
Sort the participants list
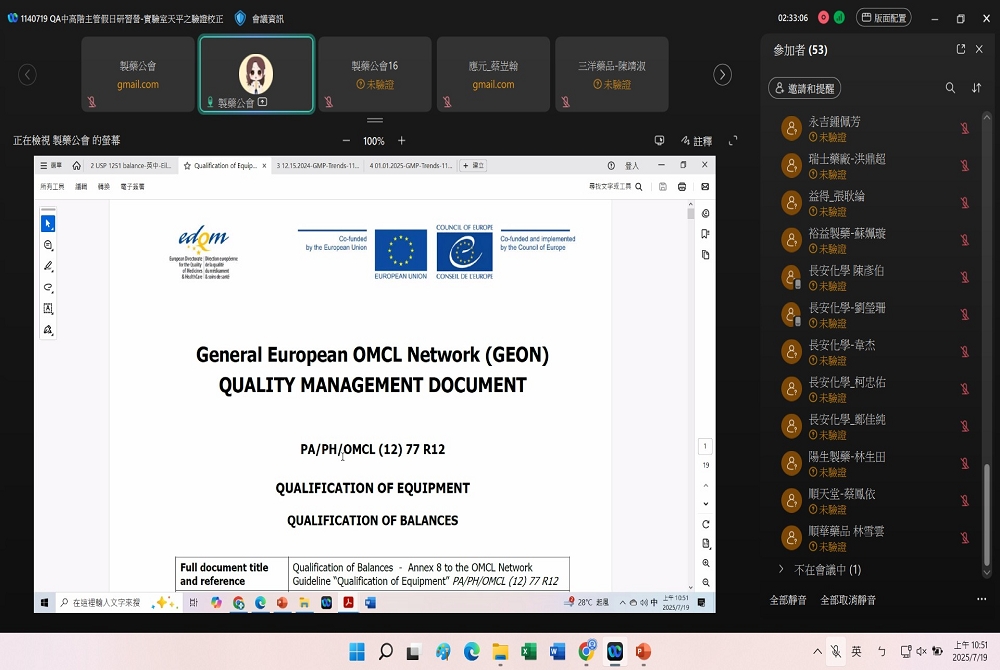click(976, 88)
